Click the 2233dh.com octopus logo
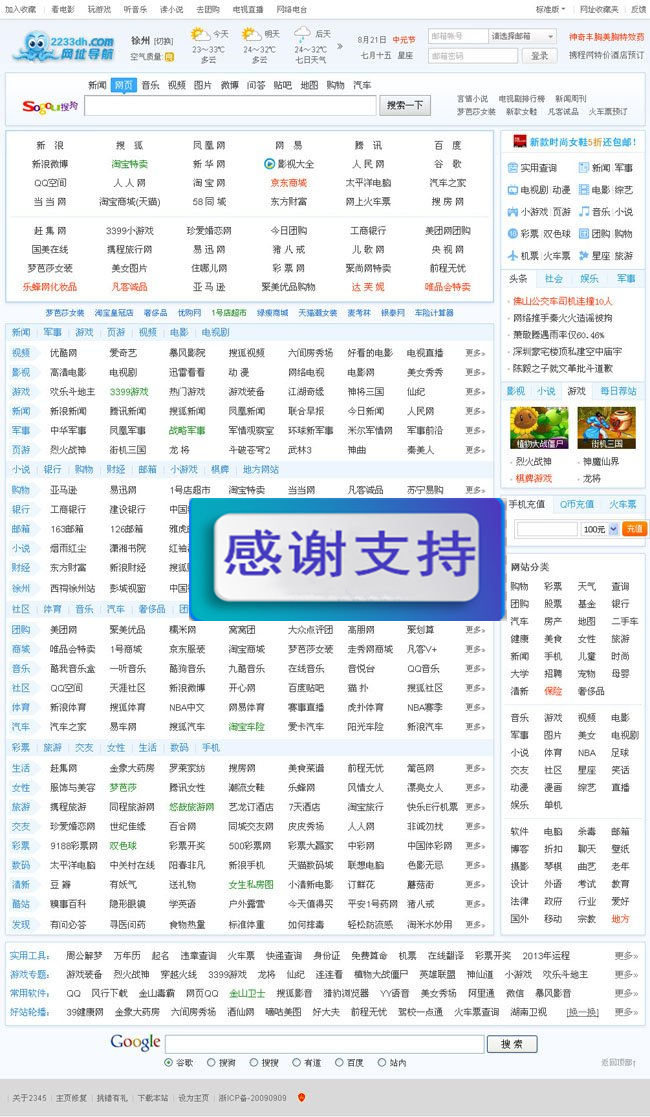The image size is (650, 1117). pos(62,46)
